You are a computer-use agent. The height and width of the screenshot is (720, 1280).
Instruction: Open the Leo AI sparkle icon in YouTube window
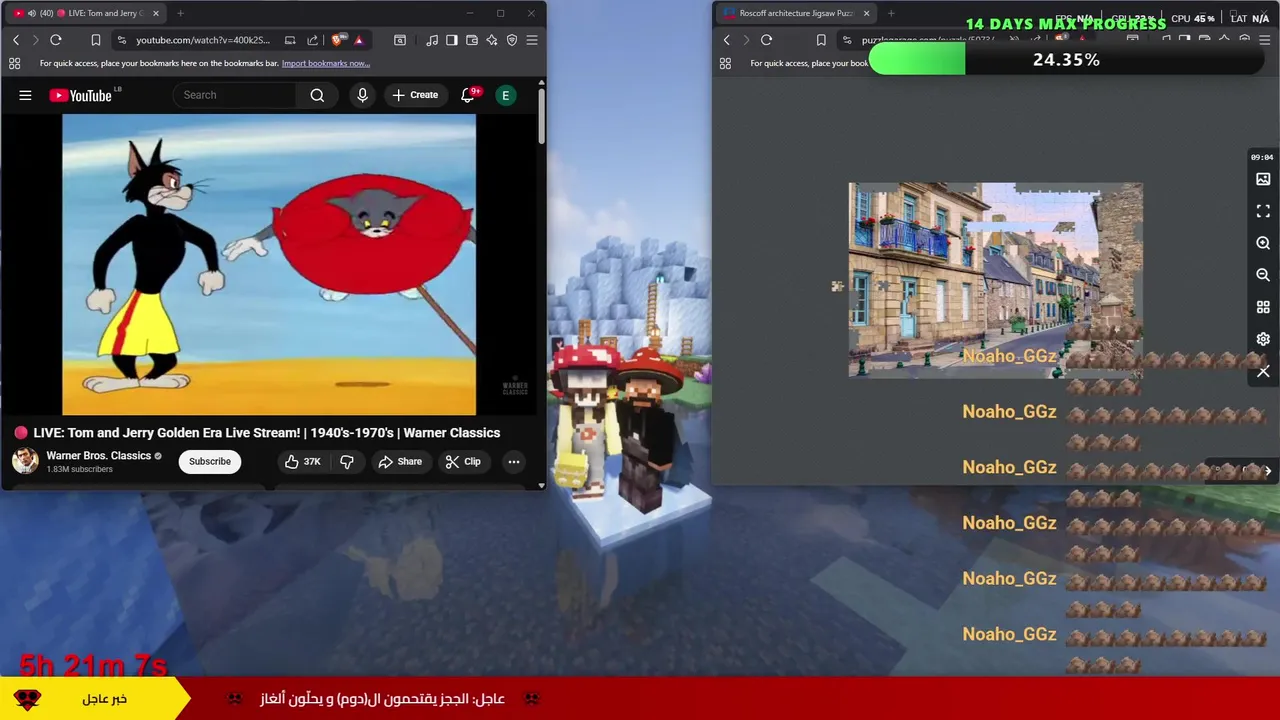[x=492, y=40]
